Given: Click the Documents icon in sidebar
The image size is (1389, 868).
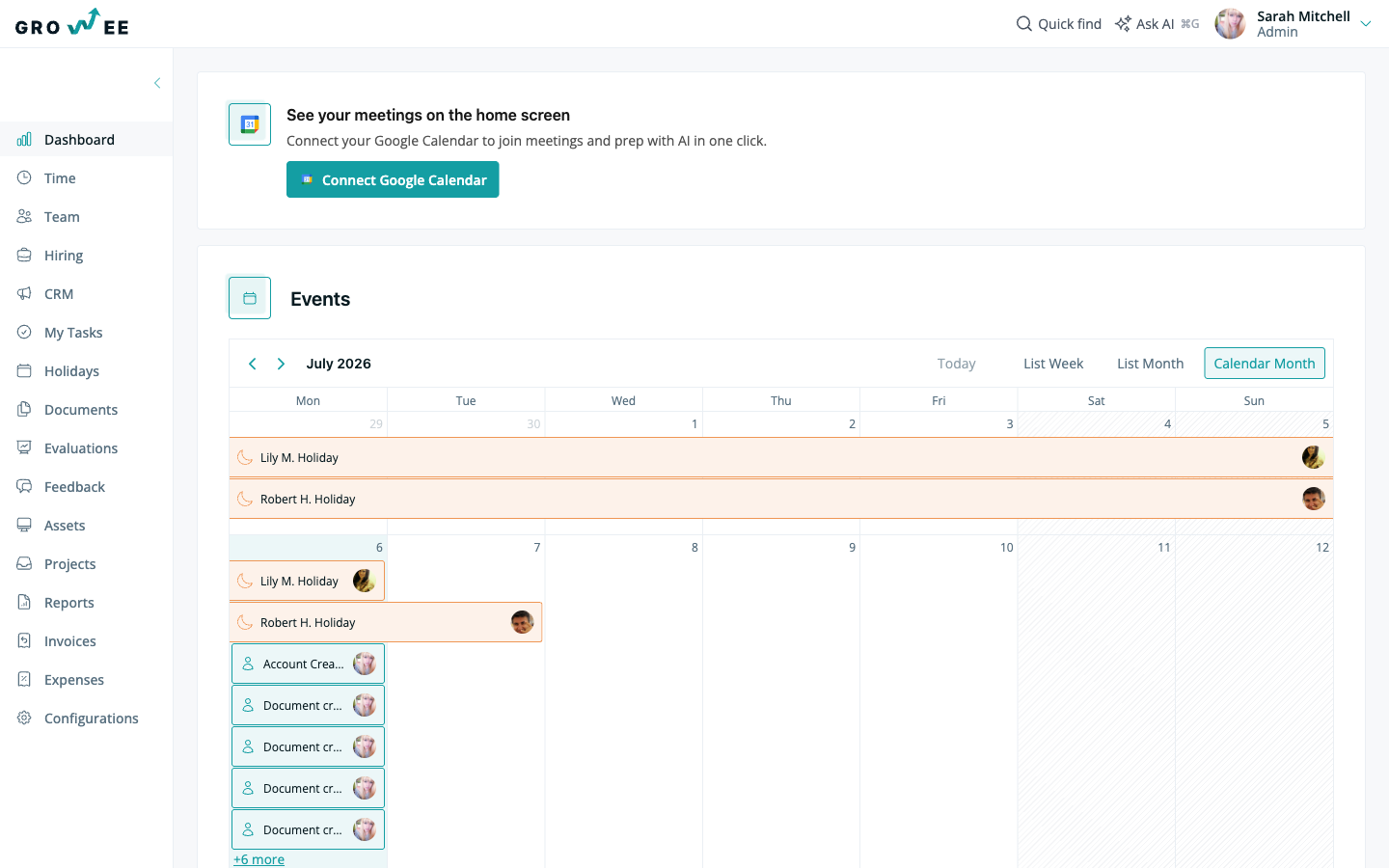Looking at the screenshot, I should click(x=24, y=409).
